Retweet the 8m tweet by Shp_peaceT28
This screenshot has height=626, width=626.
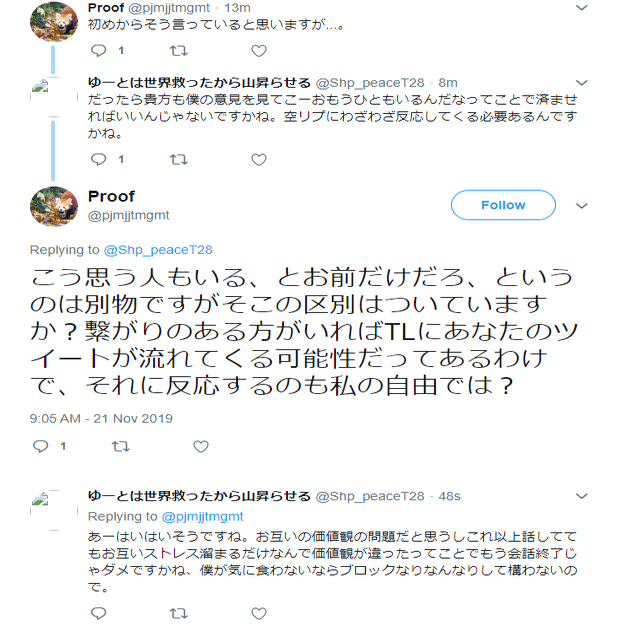179,159
